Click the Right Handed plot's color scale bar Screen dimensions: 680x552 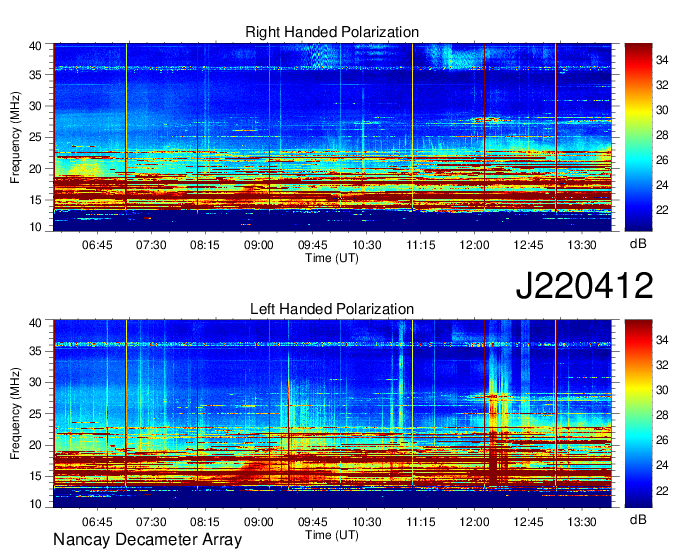(x=638, y=137)
